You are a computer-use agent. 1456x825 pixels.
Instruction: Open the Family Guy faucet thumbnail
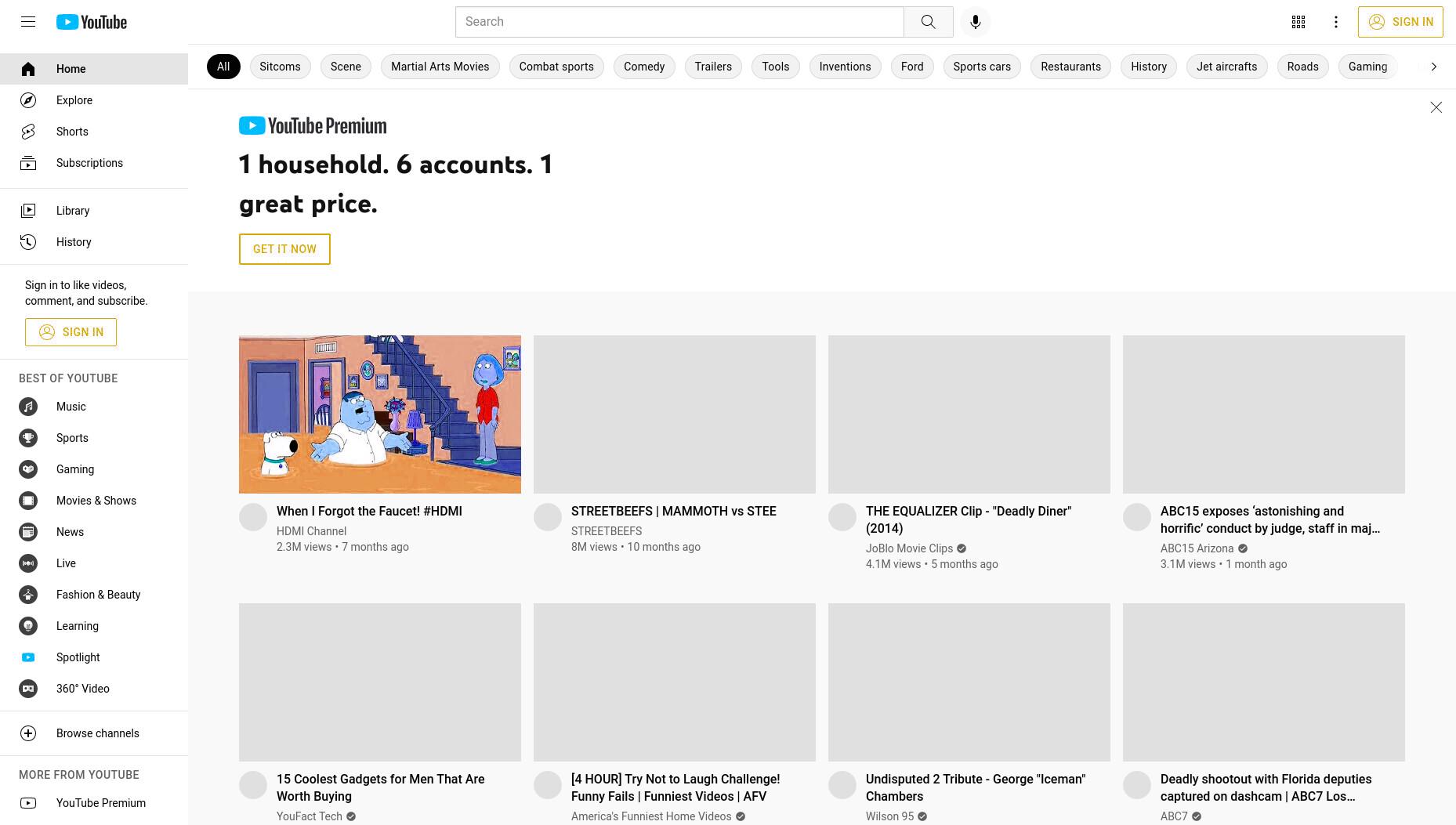pos(380,414)
